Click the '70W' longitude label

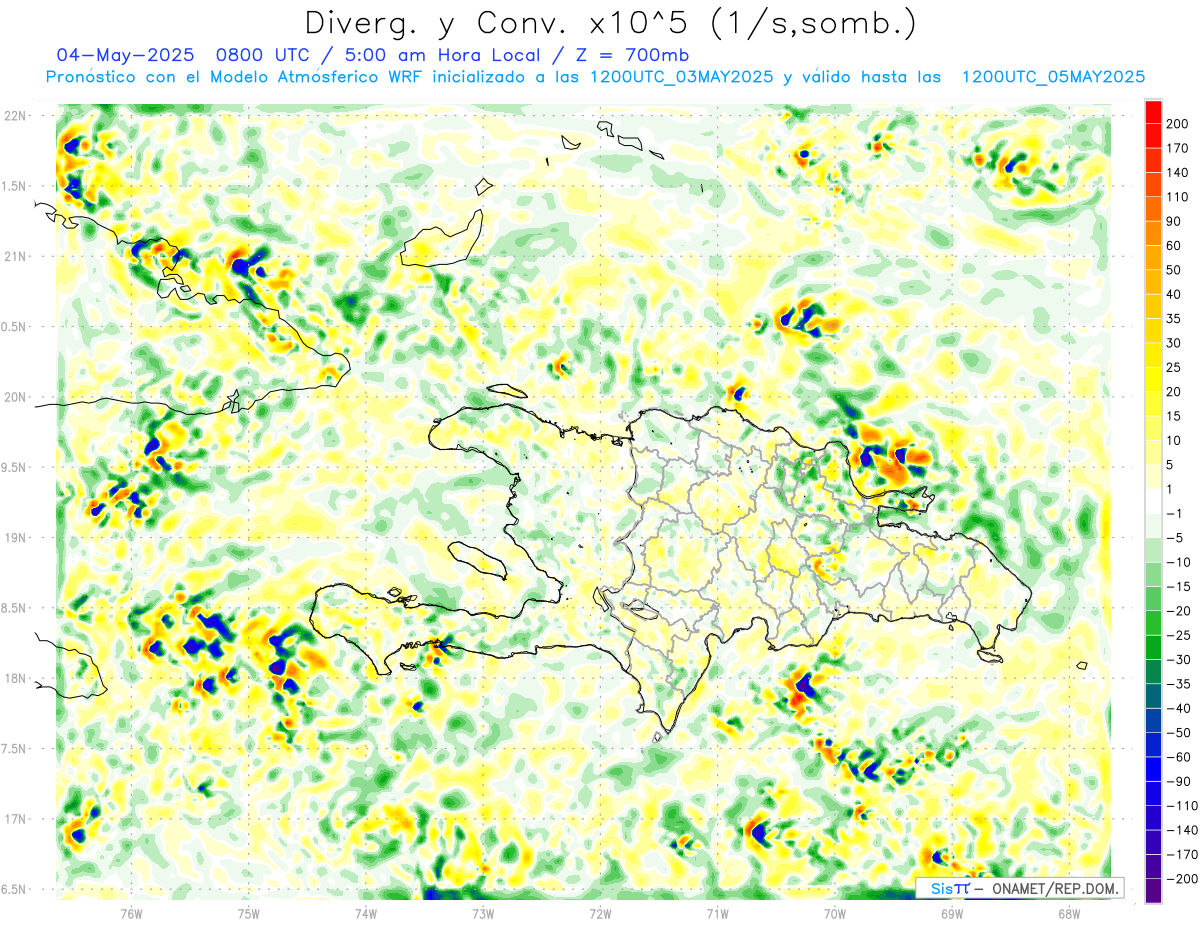point(835,913)
